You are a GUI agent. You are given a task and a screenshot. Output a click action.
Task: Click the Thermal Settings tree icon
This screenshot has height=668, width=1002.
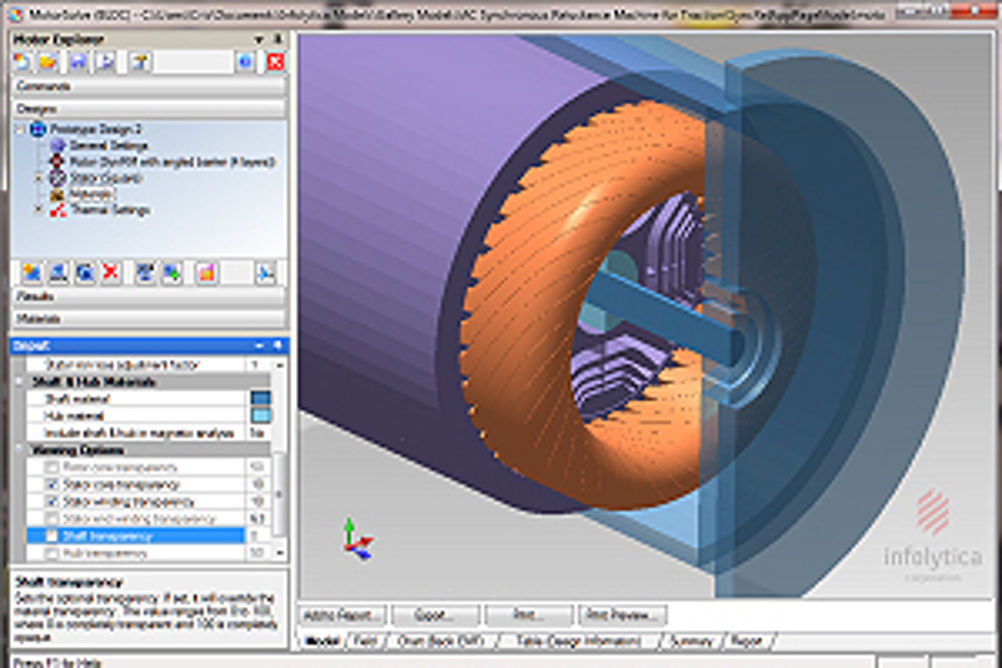[x=58, y=210]
